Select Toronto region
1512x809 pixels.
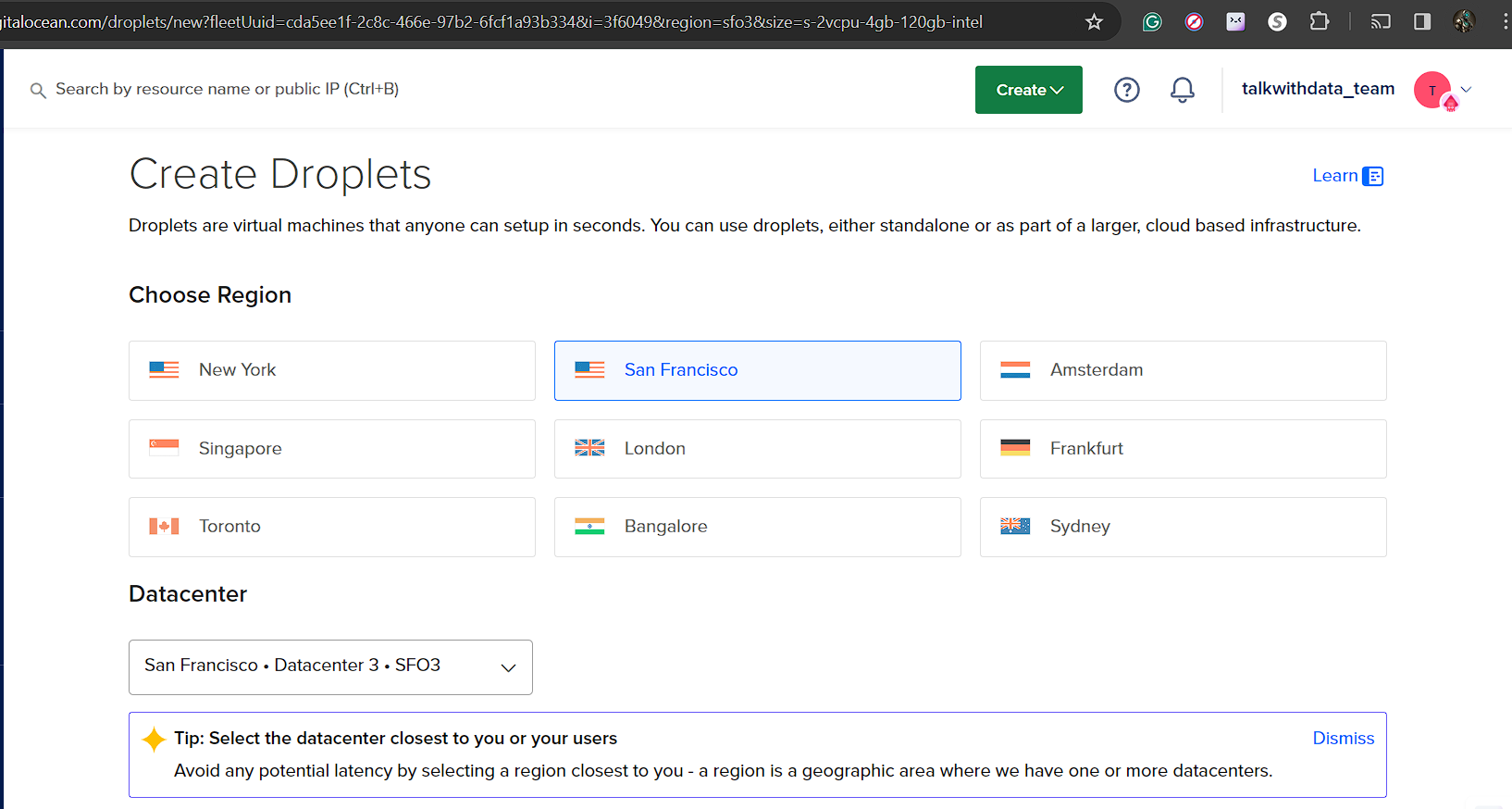[x=331, y=527]
